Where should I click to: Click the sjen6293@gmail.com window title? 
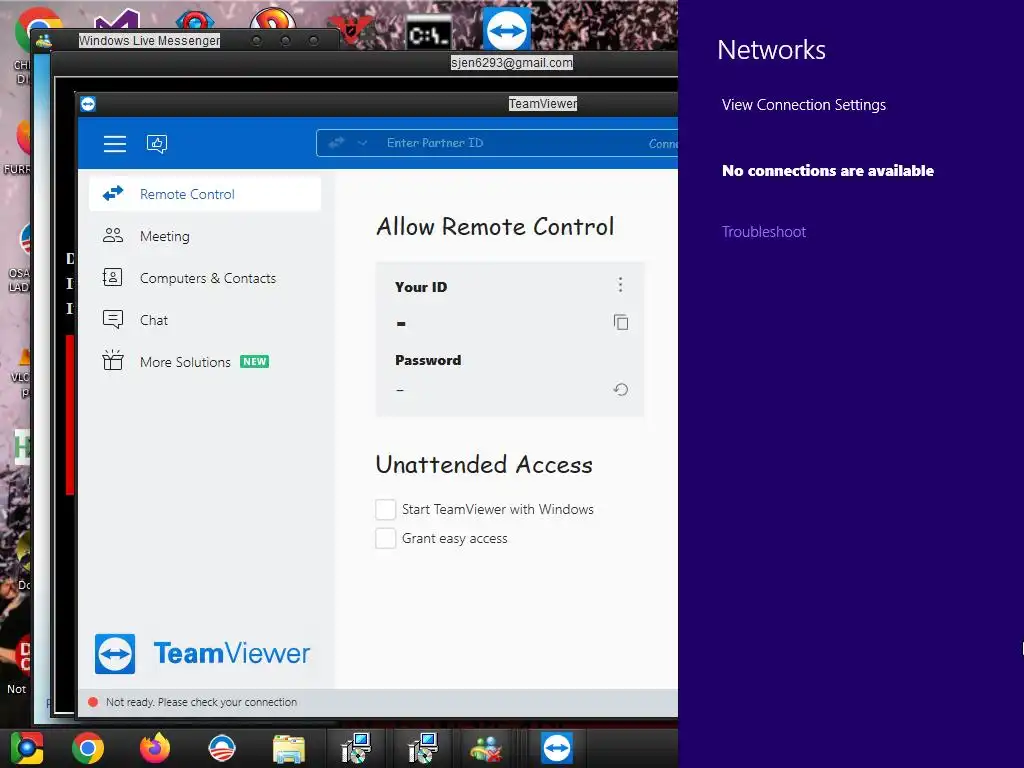[512, 63]
